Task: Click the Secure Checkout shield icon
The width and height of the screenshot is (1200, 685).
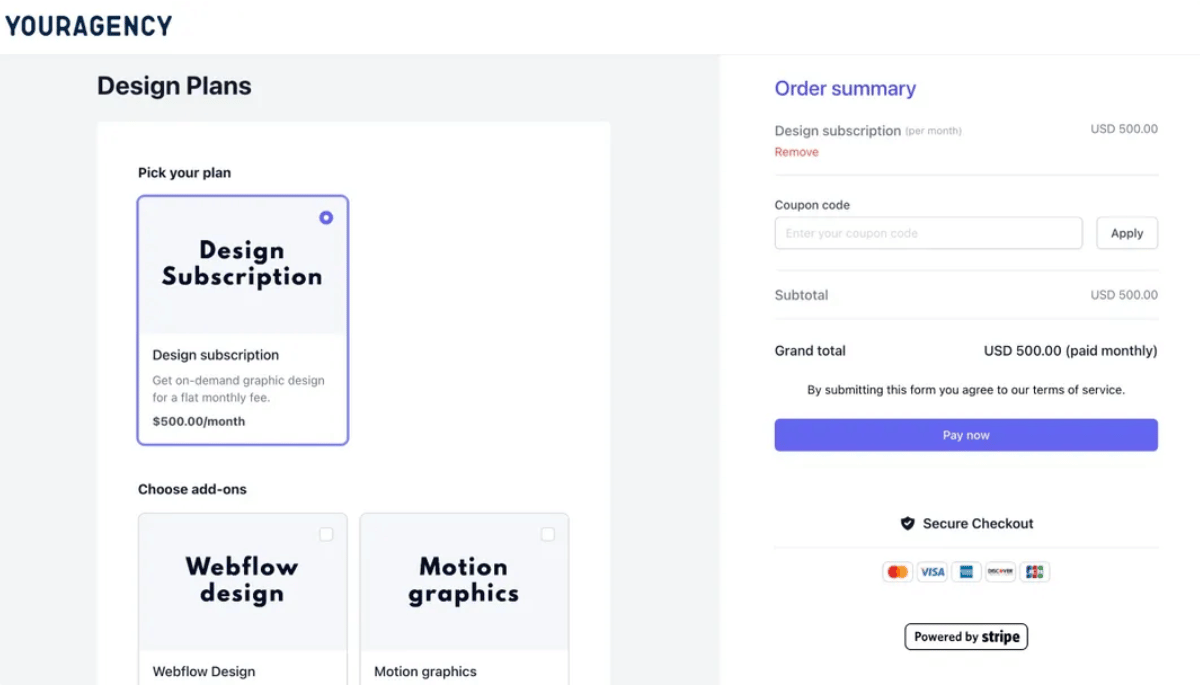Action: pos(908,523)
